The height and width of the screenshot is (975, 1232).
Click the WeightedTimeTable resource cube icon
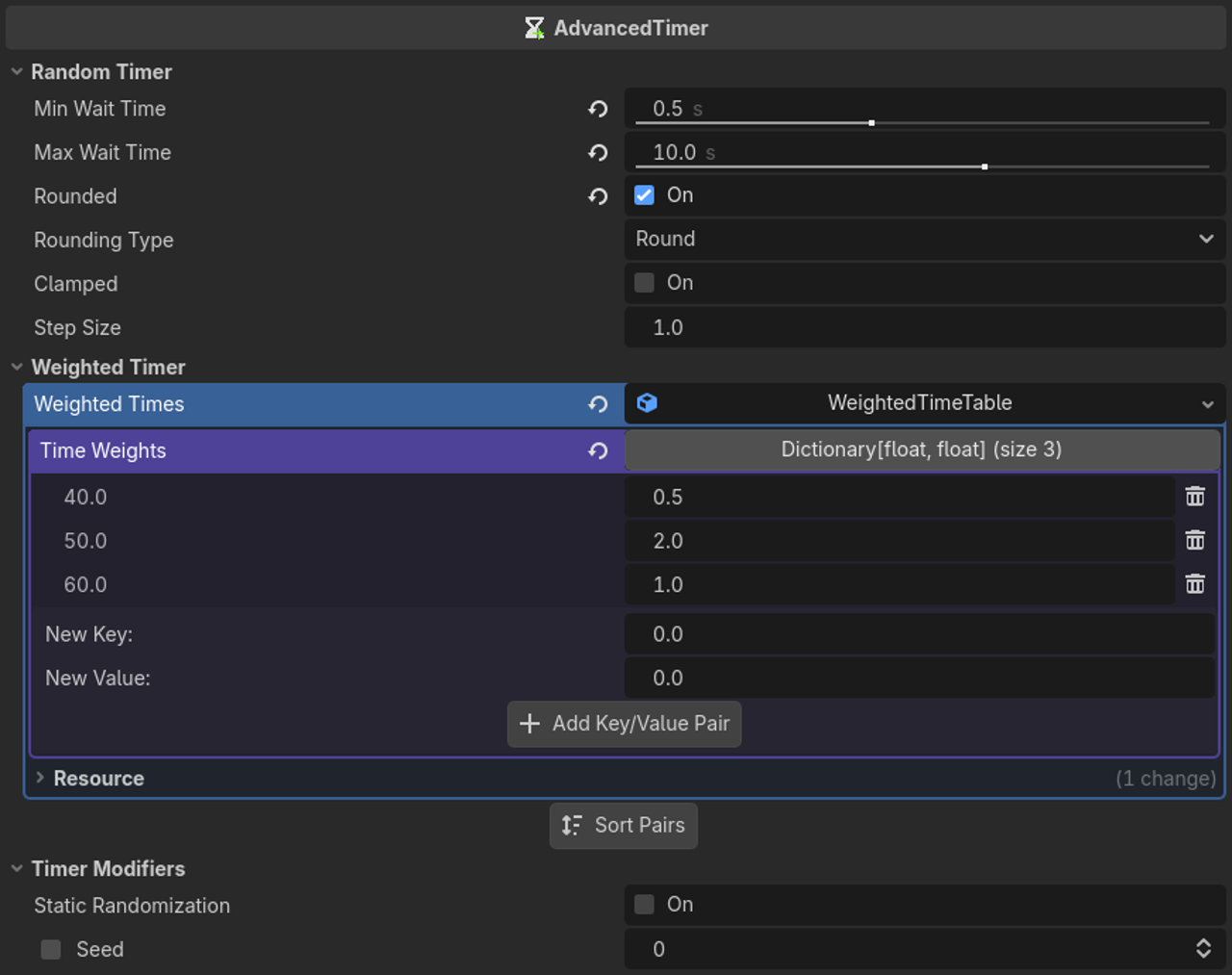[x=647, y=402]
